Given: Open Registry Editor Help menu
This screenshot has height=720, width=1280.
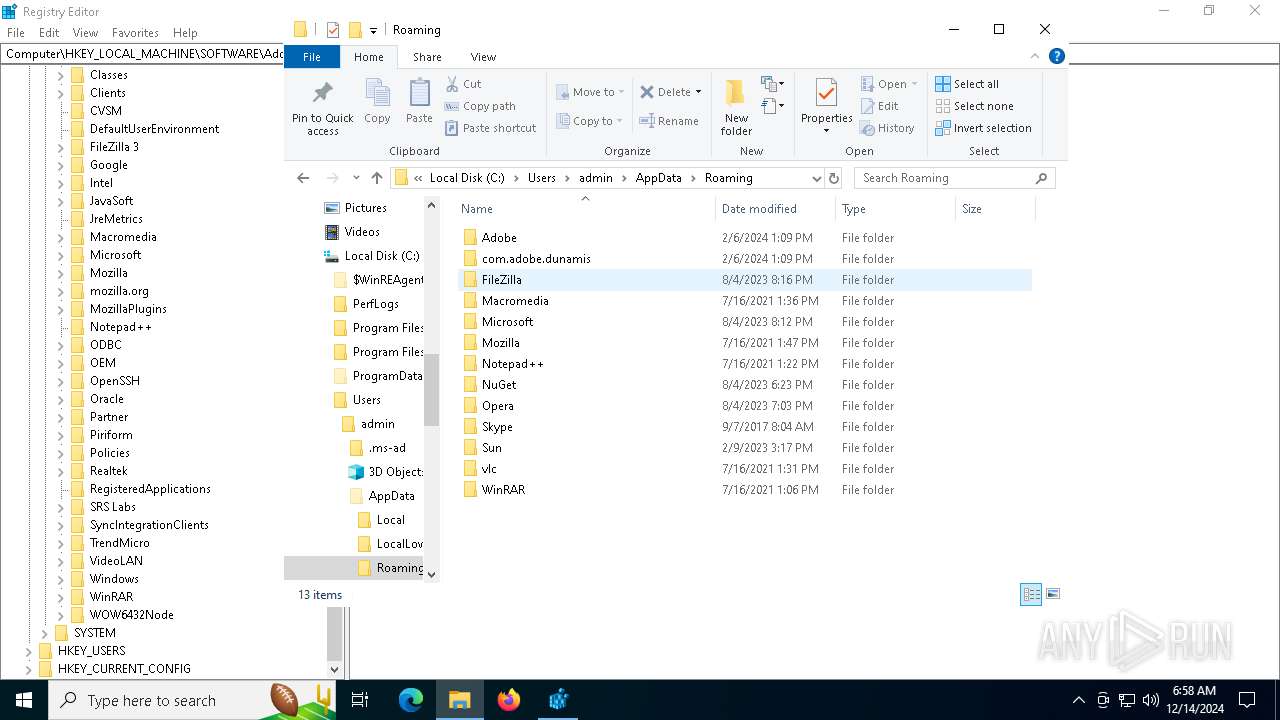Looking at the screenshot, I should tap(185, 33).
